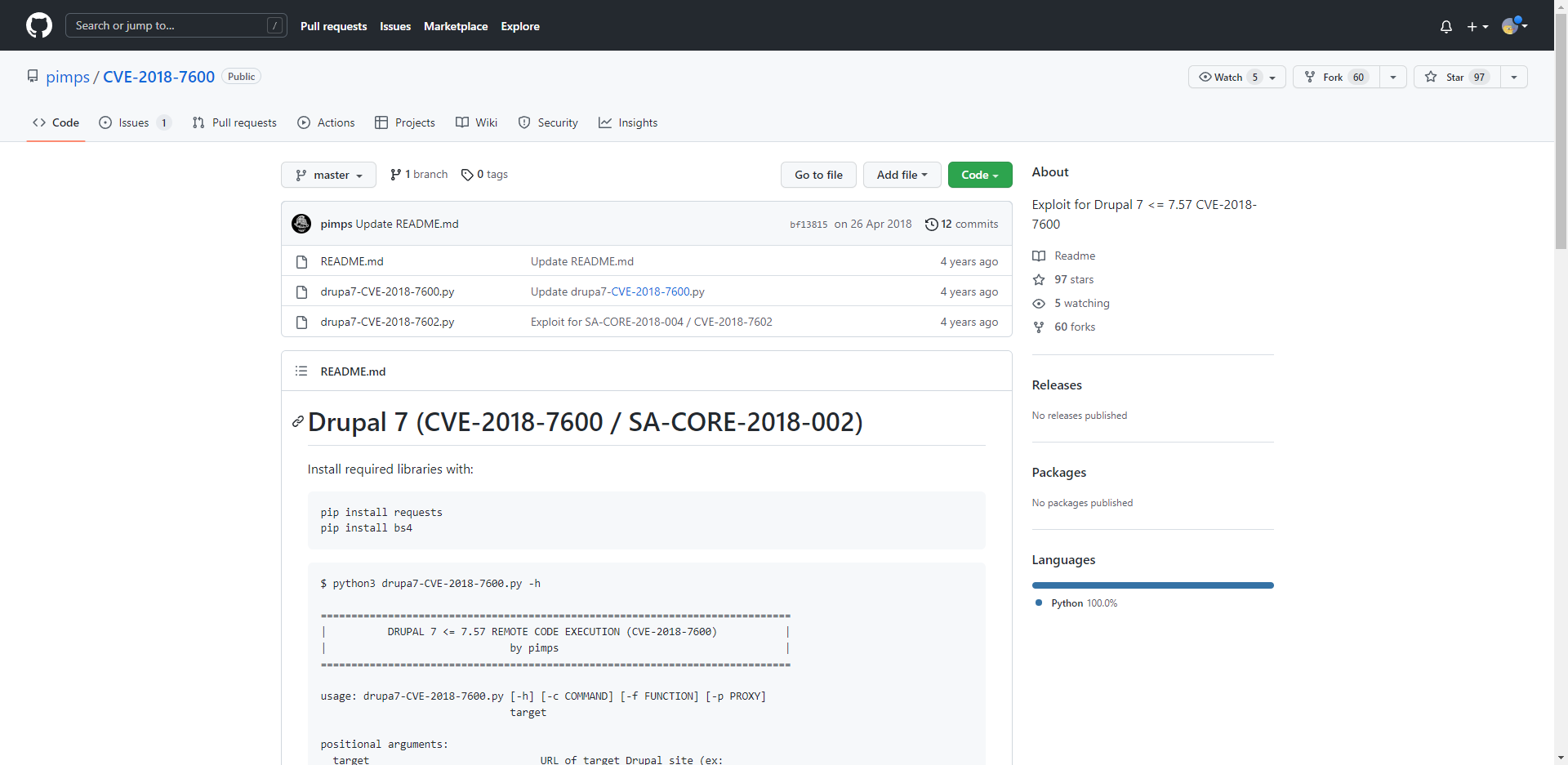Image resolution: width=1568 pixels, height=765 pixels.
Task: Open commit hash bf13815
Action: 808,225
